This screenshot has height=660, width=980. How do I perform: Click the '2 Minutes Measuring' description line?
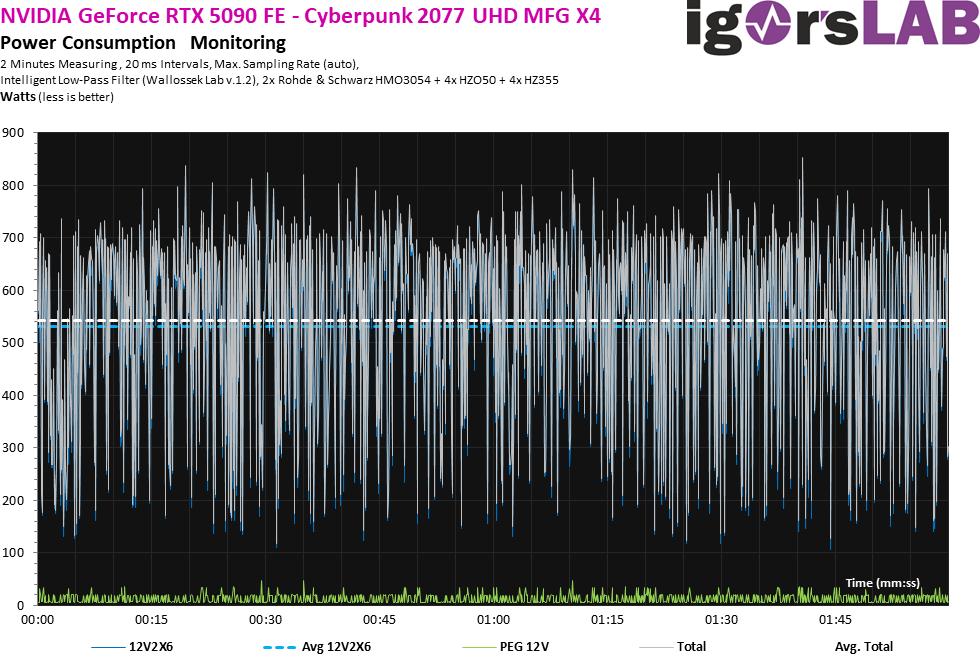point(180,64)
